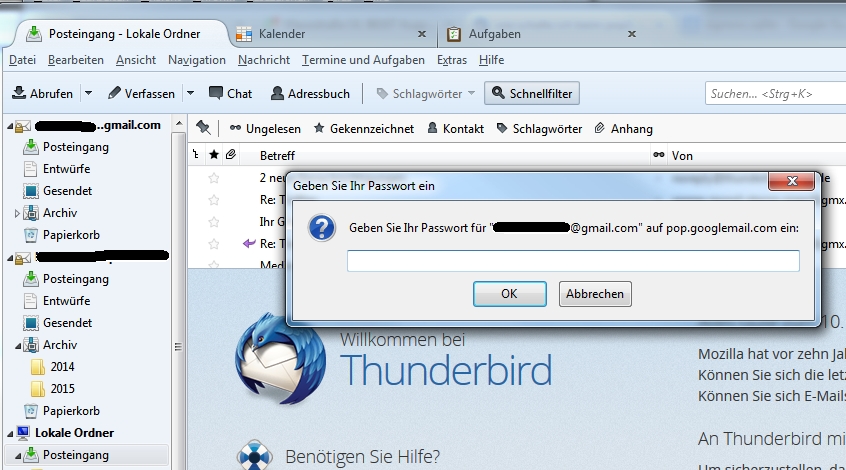This screenshot has width=846, height=470.
Task: Select Papierkorb under the gmail.com account
Action: point(71,235)
